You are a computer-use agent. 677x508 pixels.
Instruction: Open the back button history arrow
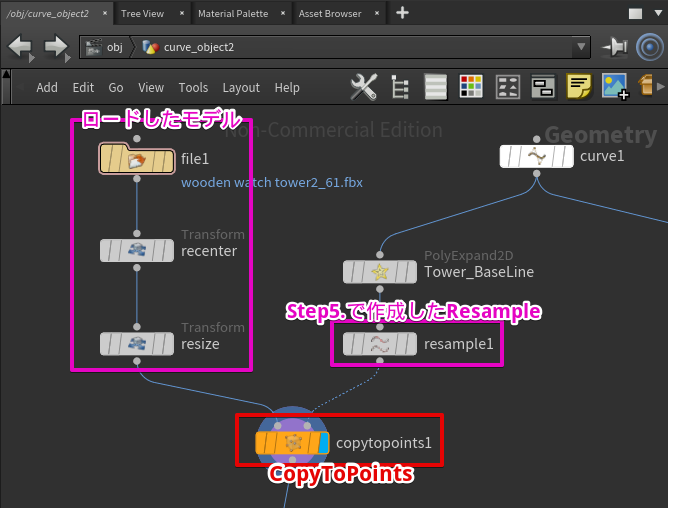32,58
